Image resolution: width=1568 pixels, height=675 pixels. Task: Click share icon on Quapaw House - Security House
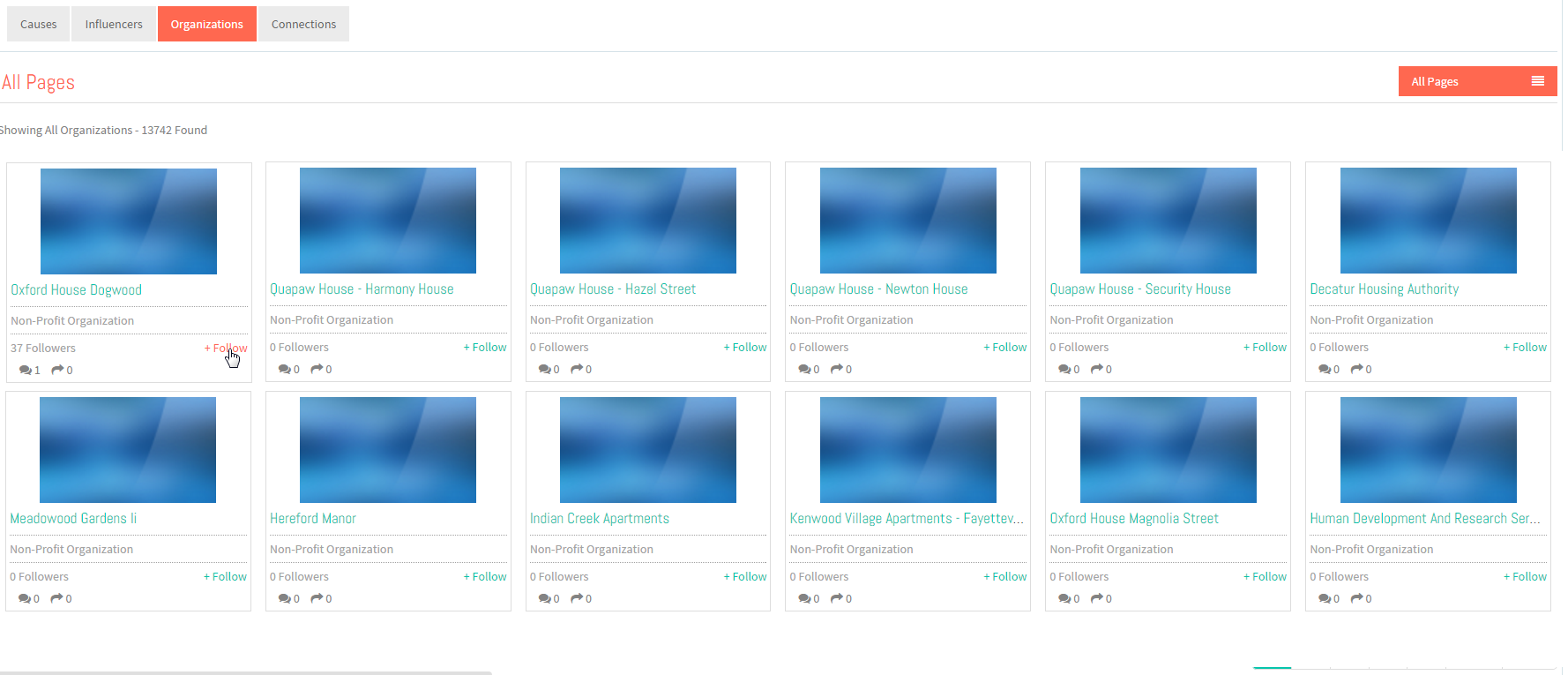tap(1097, 369)
